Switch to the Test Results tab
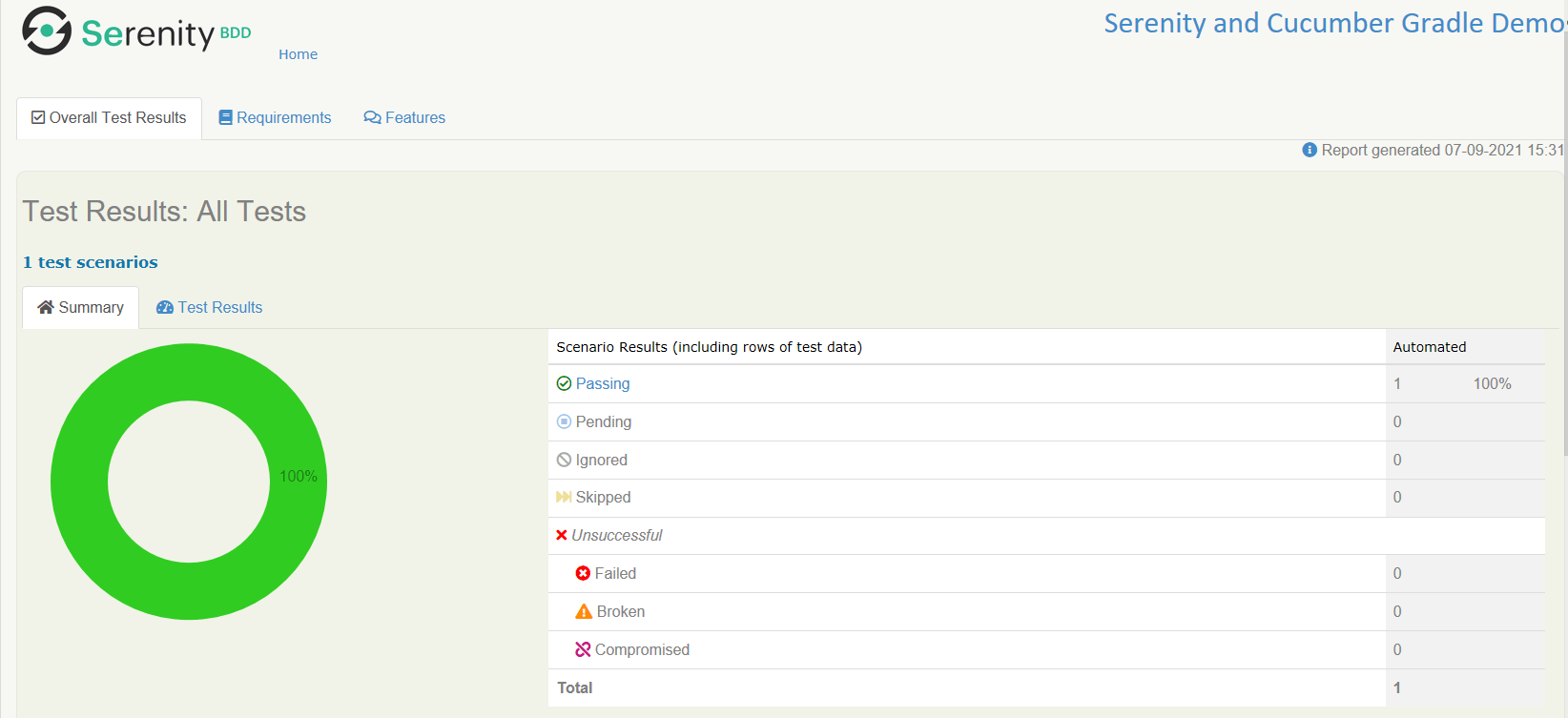 209,307
